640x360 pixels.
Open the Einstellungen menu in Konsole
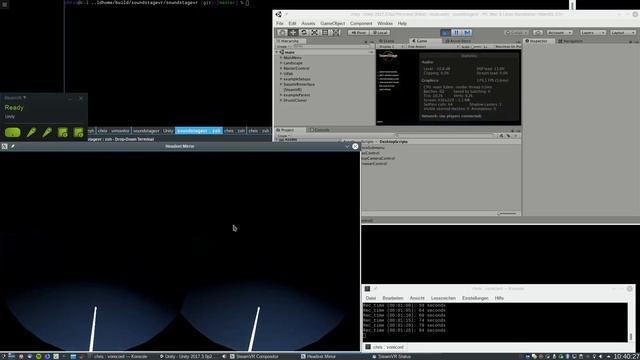475,298
